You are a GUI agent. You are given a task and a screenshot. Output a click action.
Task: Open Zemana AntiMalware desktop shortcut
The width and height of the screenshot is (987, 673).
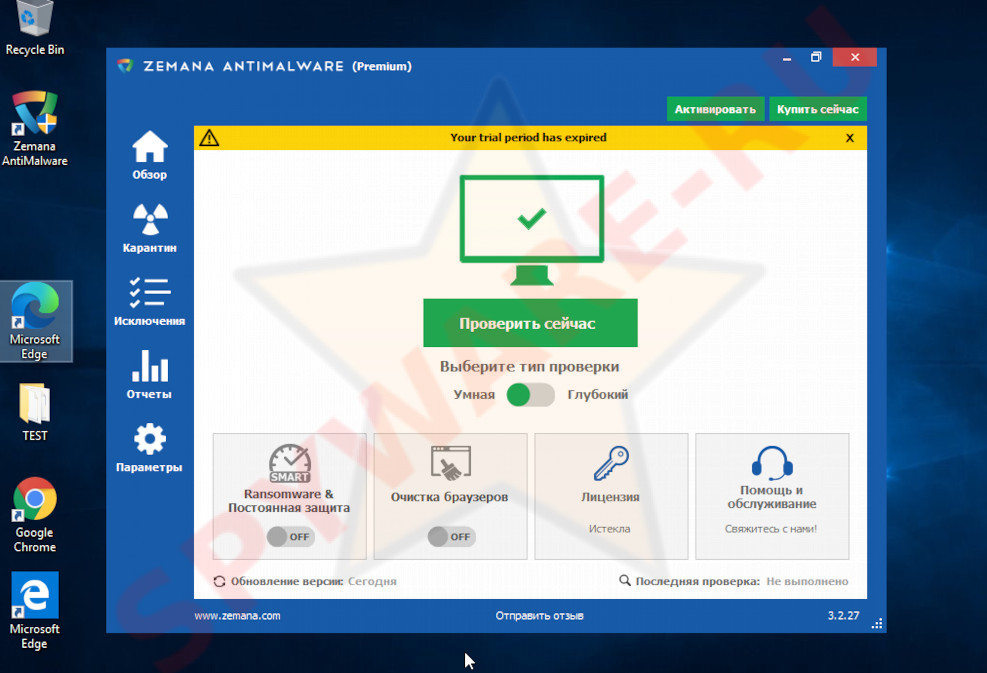[35, 129]
